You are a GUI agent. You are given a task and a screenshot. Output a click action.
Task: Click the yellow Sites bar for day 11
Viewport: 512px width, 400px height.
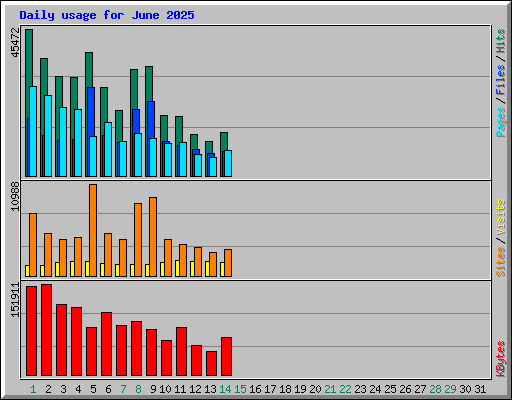(177, 268)
